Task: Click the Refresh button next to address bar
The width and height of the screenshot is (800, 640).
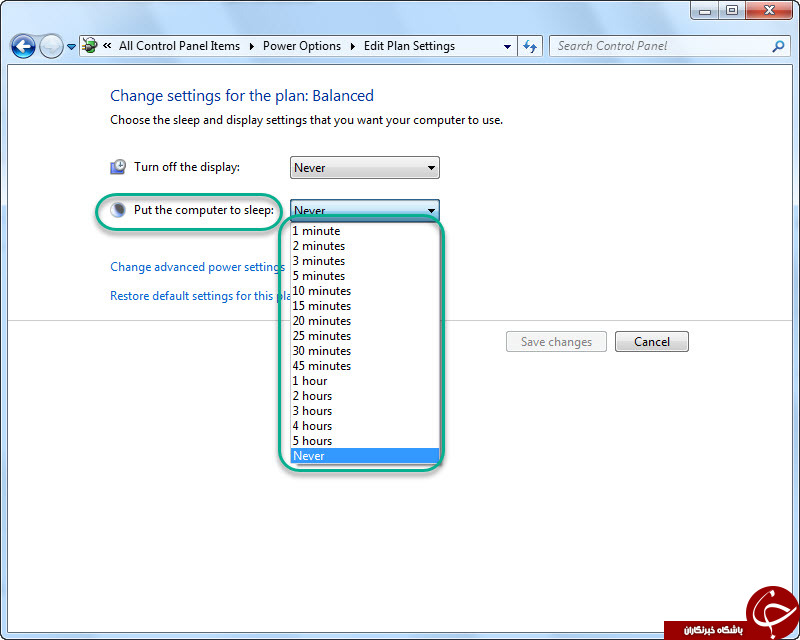Action: [530, 46]
